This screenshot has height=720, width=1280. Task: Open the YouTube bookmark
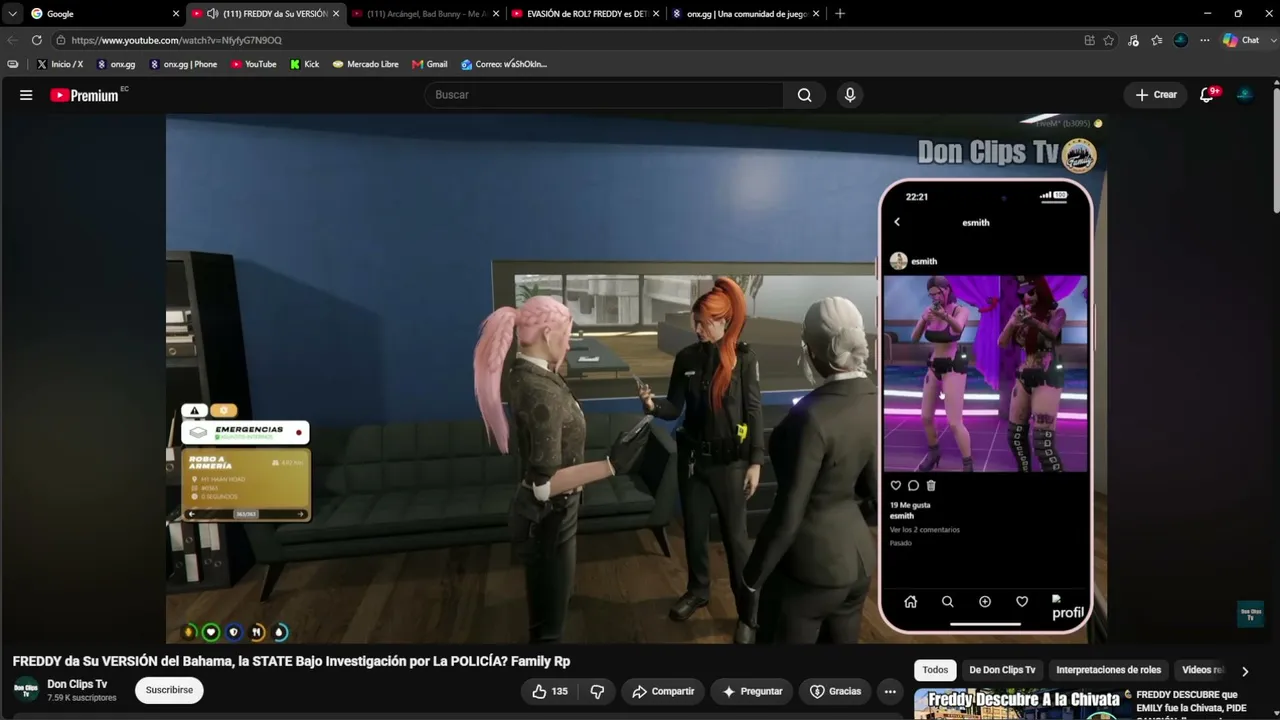[x=254, y=64]
